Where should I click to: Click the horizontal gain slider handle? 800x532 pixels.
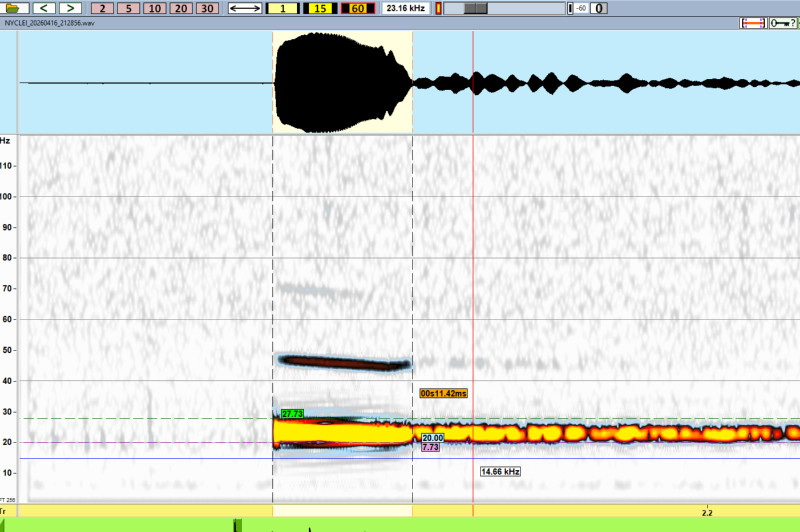pos(477,8)
